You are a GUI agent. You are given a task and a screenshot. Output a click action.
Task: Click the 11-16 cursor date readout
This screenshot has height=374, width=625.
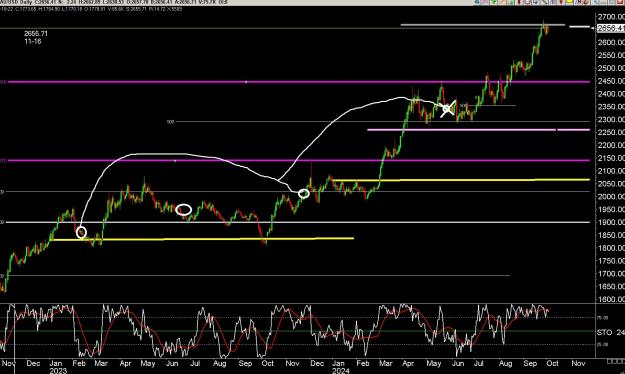[x=33, y=41]
